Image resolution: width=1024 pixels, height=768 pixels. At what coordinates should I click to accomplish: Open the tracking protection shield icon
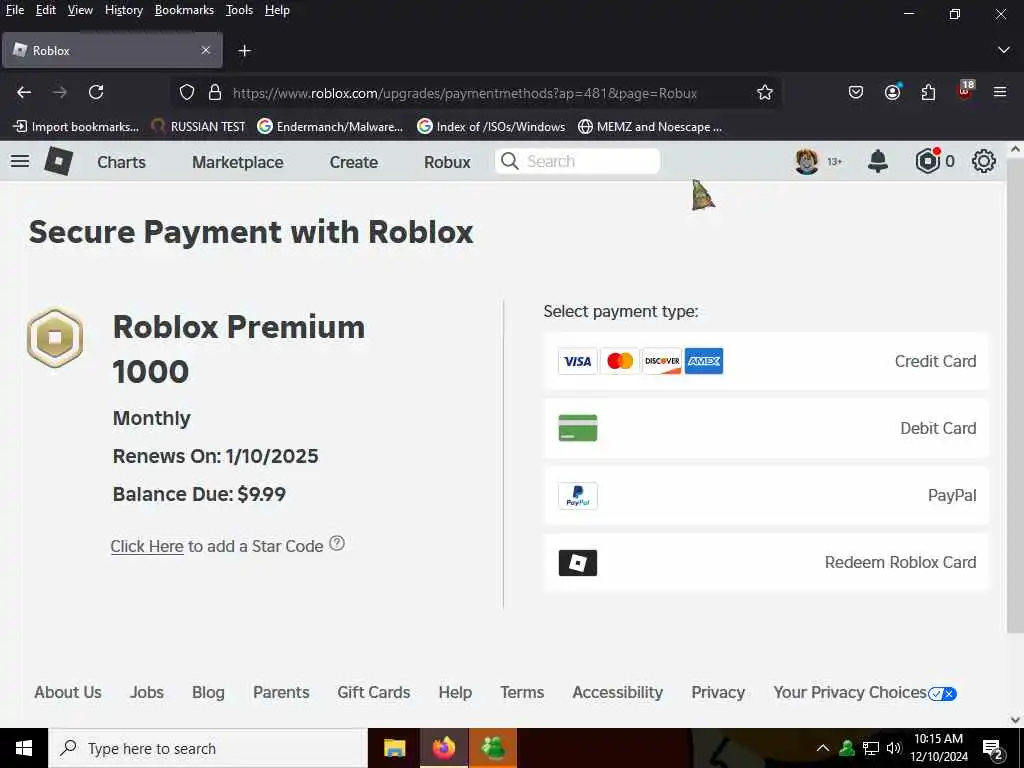187,93
